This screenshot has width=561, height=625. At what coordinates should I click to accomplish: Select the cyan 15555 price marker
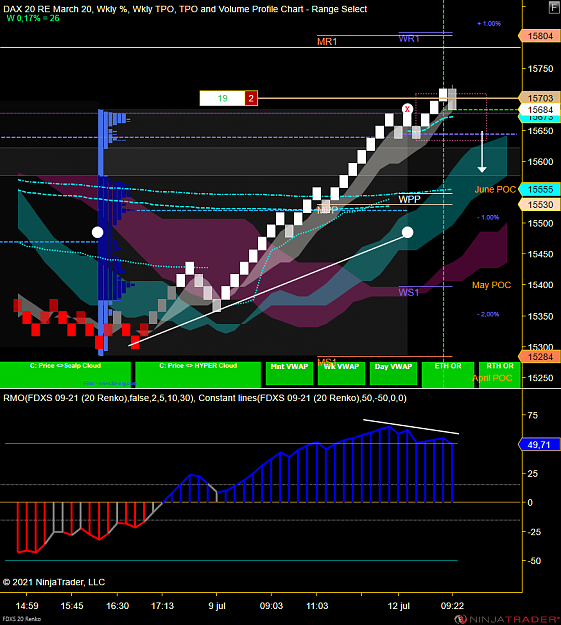pos(540,189)
